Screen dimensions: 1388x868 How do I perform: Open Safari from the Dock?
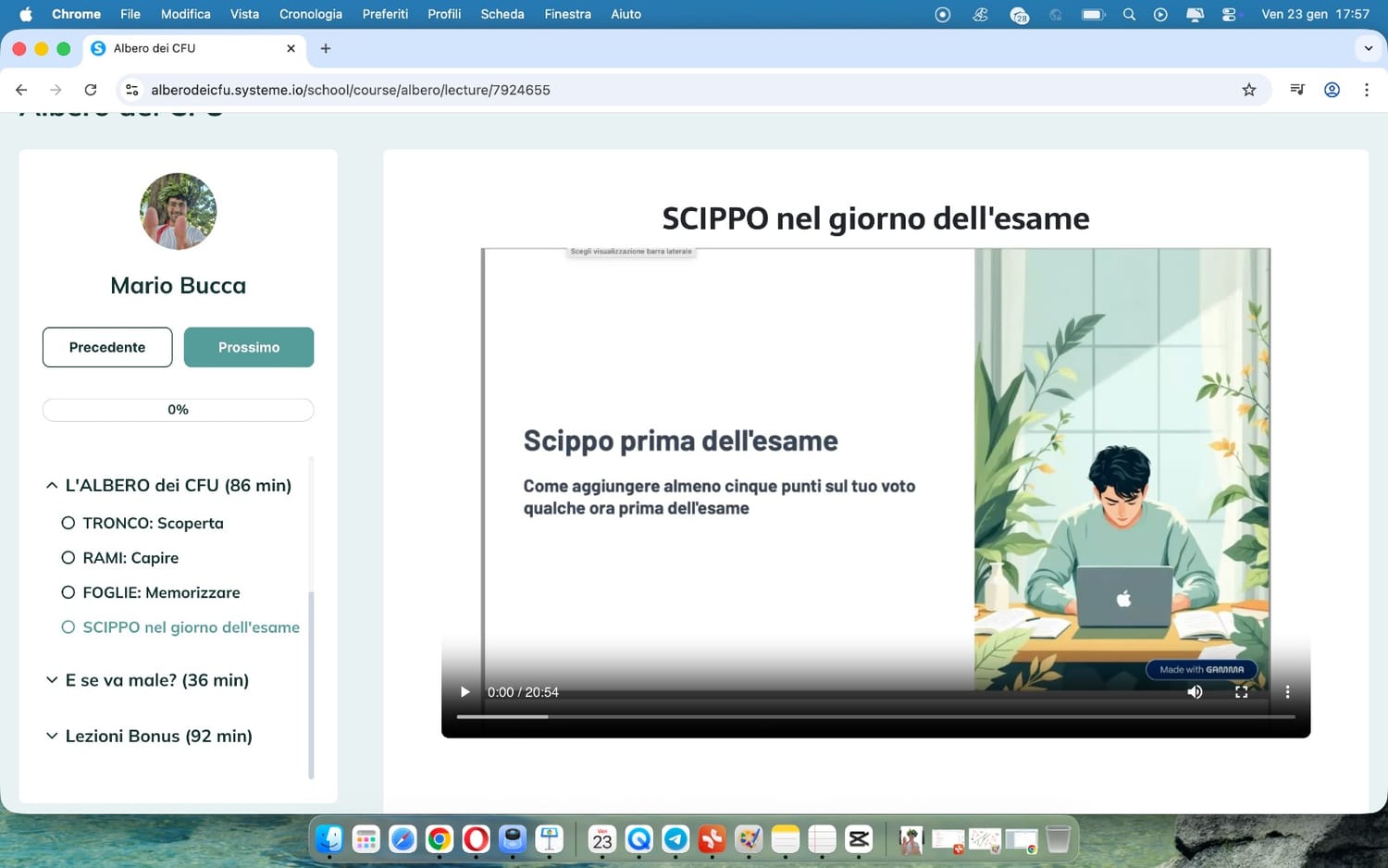pyautogui.click(x=403, y=839)
